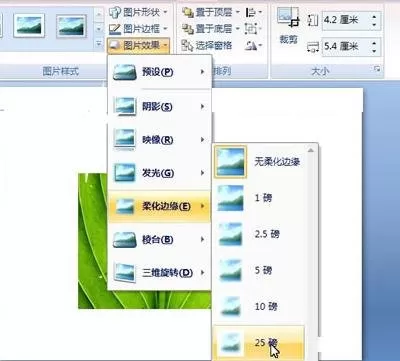Click the 发光 glow menu icon
The height and width of the screenshot is (361, 400).
point(125,173)
